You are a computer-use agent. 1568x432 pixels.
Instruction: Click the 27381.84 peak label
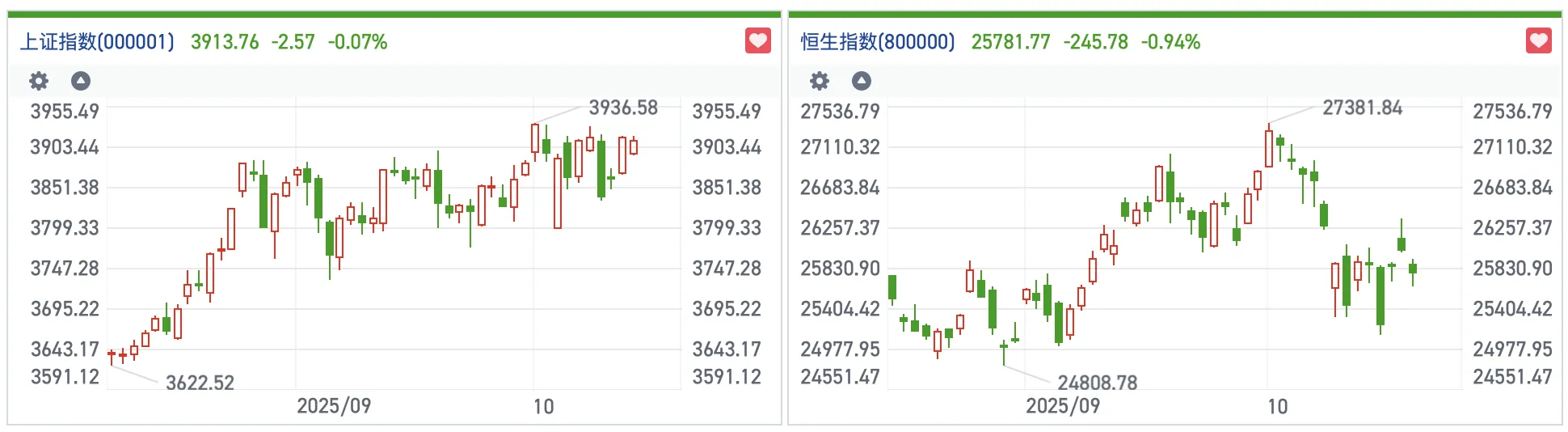click(1362, 108)
